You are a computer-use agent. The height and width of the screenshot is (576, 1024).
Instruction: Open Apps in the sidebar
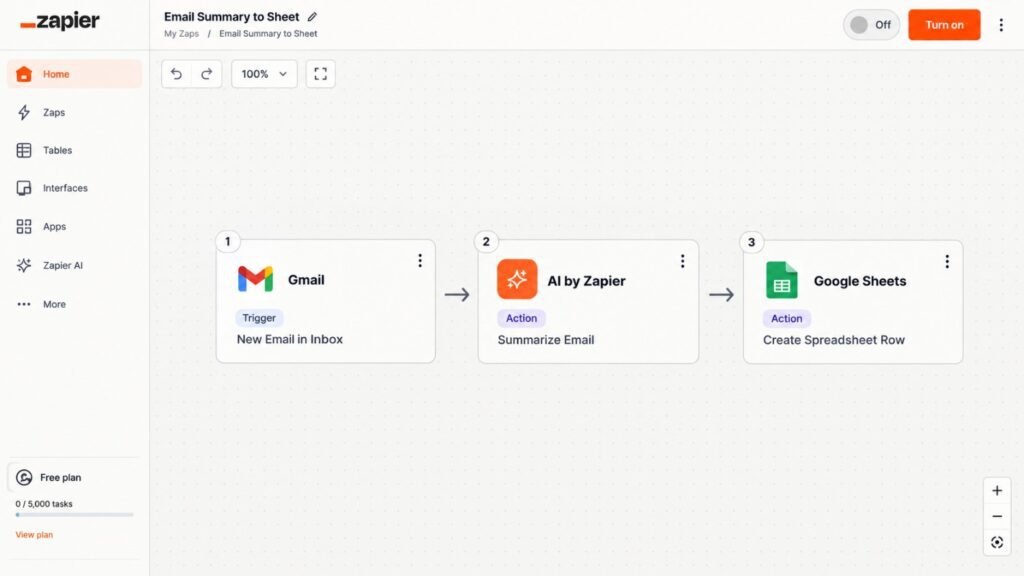coord(74,227)
